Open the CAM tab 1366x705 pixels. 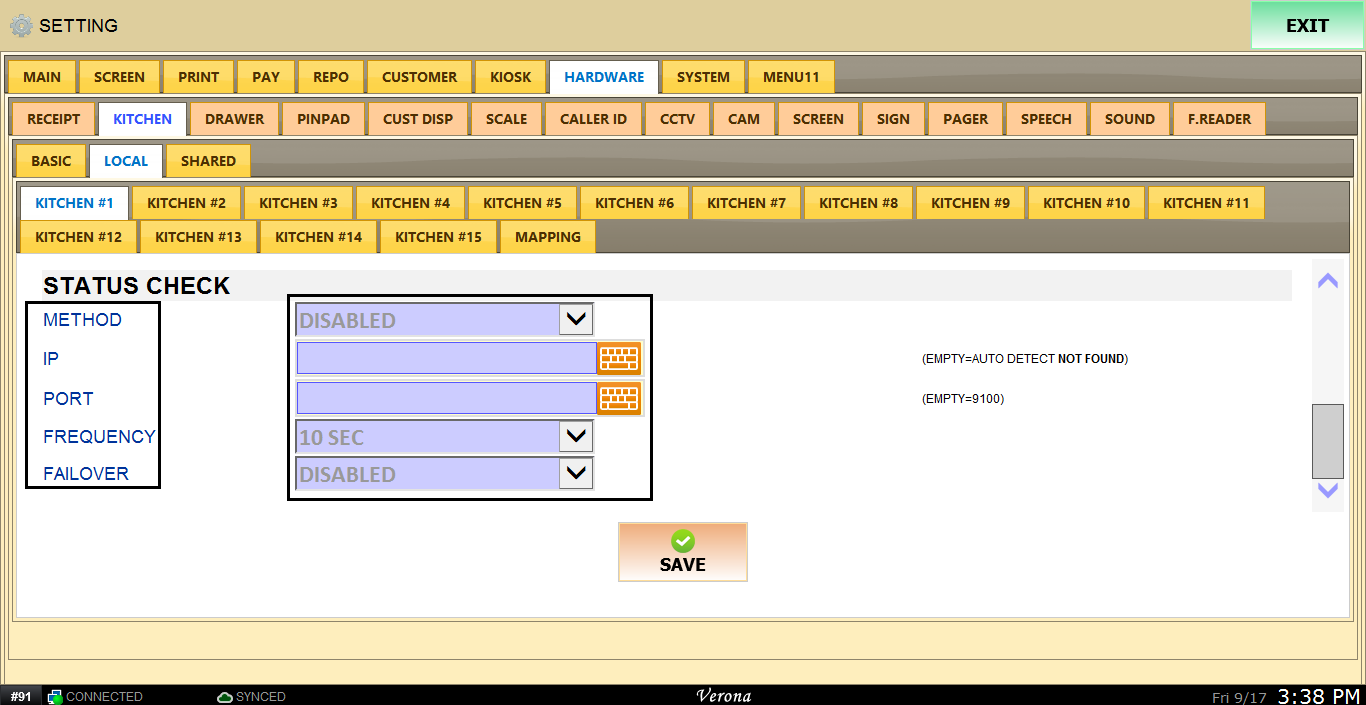(x=744, y=119)
